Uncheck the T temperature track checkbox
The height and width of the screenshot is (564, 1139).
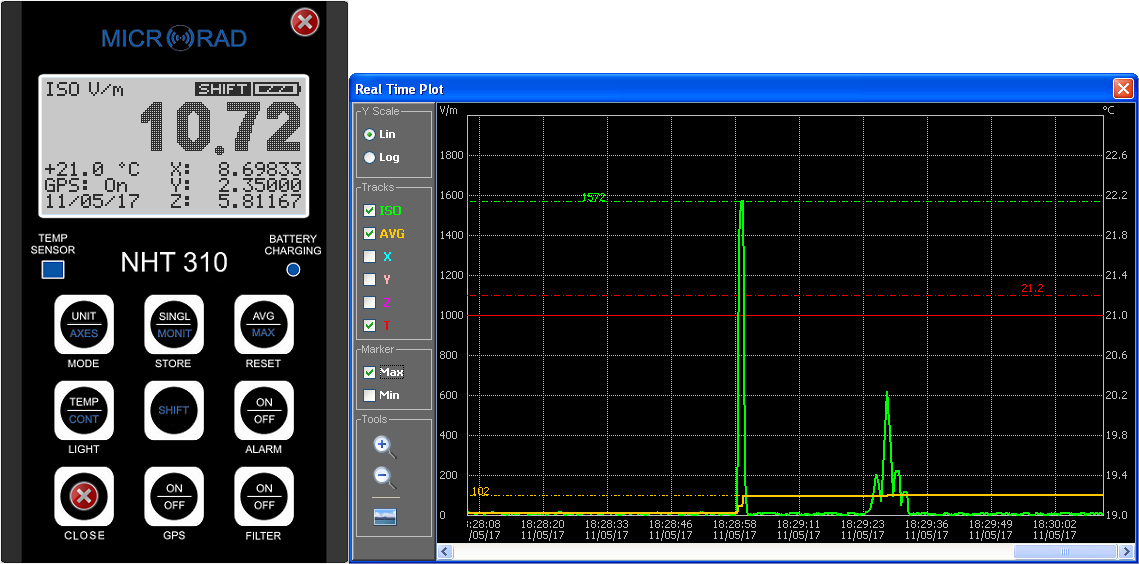click(369, 325)
